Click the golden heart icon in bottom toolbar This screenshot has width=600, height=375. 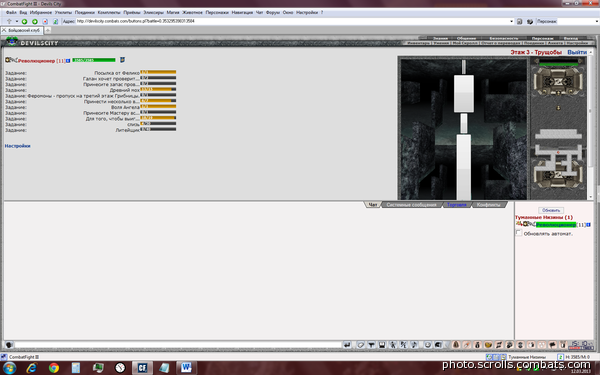coord(488,345)
